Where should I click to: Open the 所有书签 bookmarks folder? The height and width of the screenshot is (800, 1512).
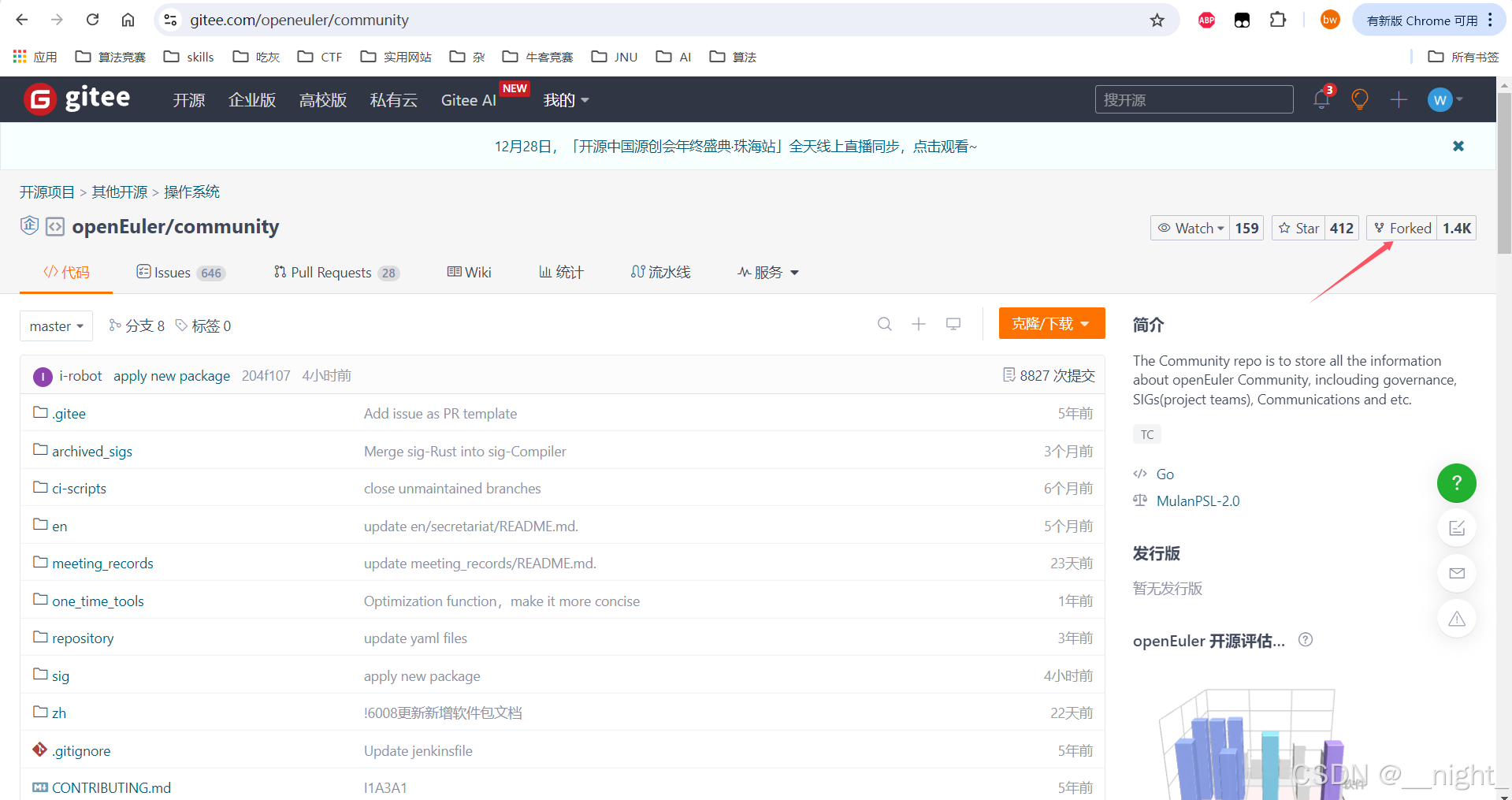click(1463, 57)
